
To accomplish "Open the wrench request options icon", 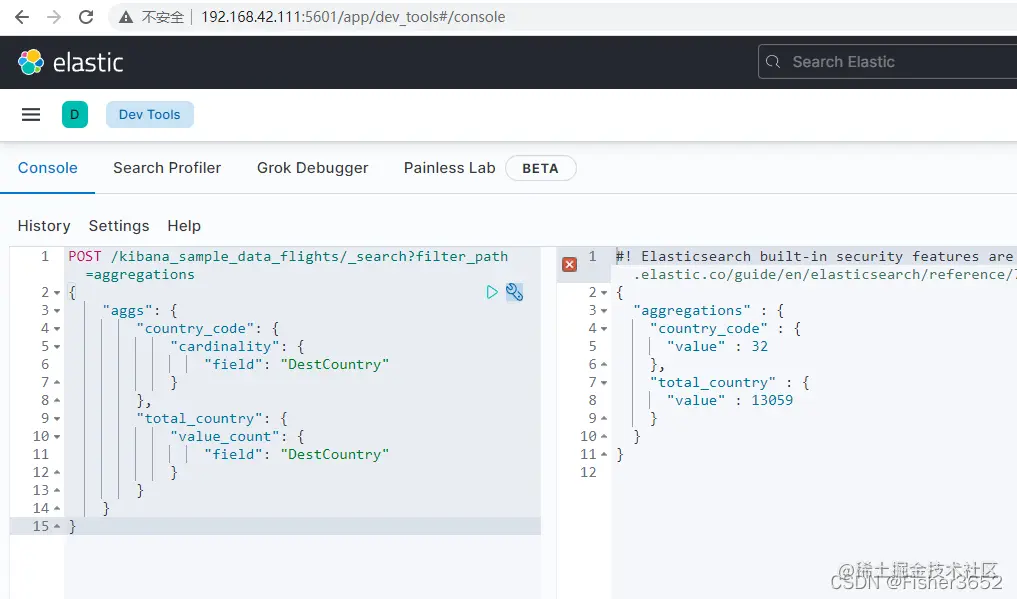I will tap(514, 292).
